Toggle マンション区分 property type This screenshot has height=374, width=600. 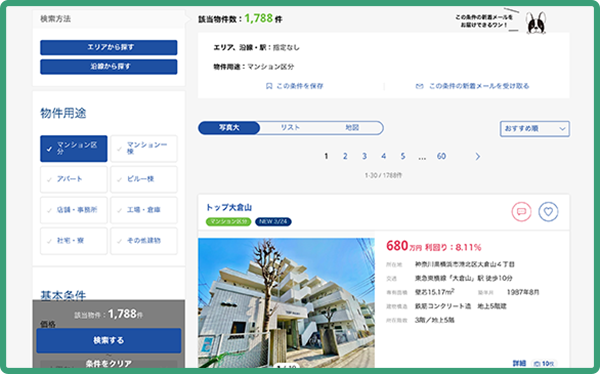click(73, 148)
